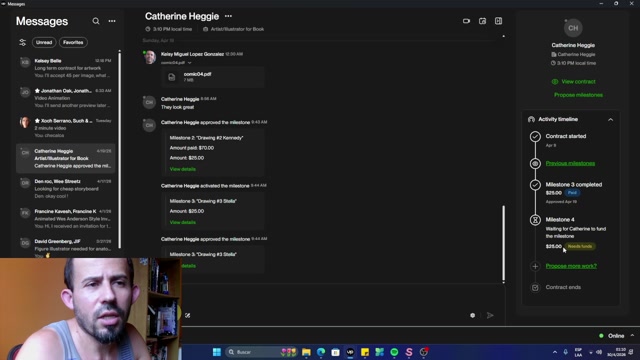
Task: Click Kelsy Miguel Lopez Gonzalez avatar
Action: pyautogui.click(x=149, y=57)
